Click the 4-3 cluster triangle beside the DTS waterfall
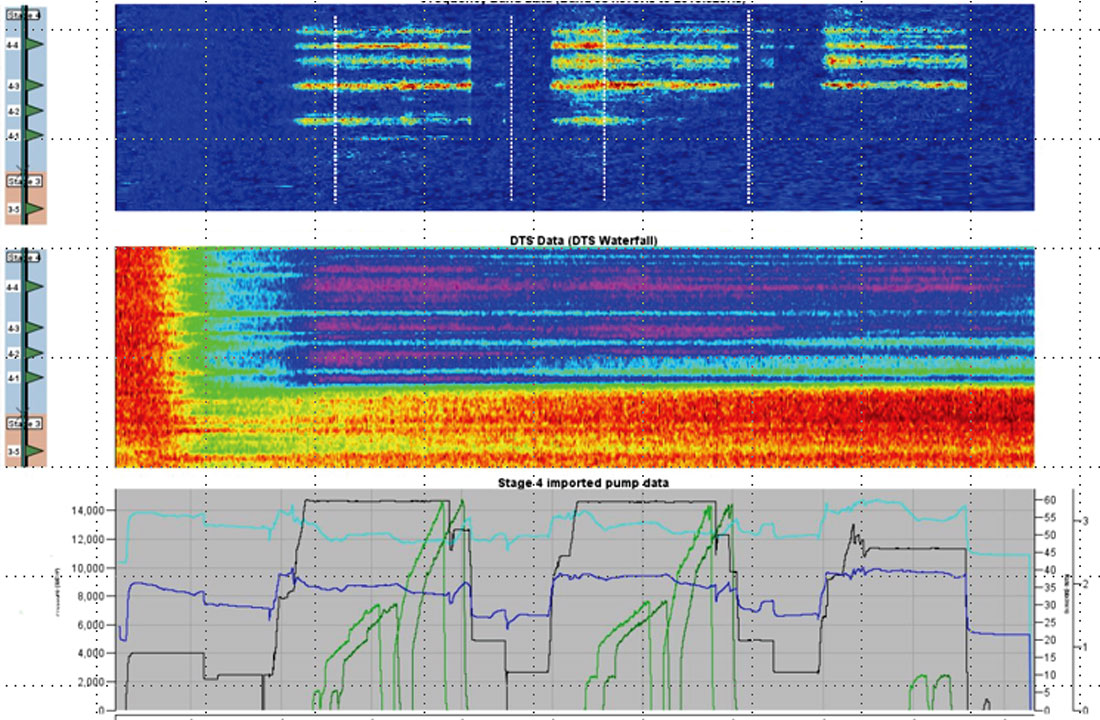Viewport: 1100px width, 720px height. point(35,328)
